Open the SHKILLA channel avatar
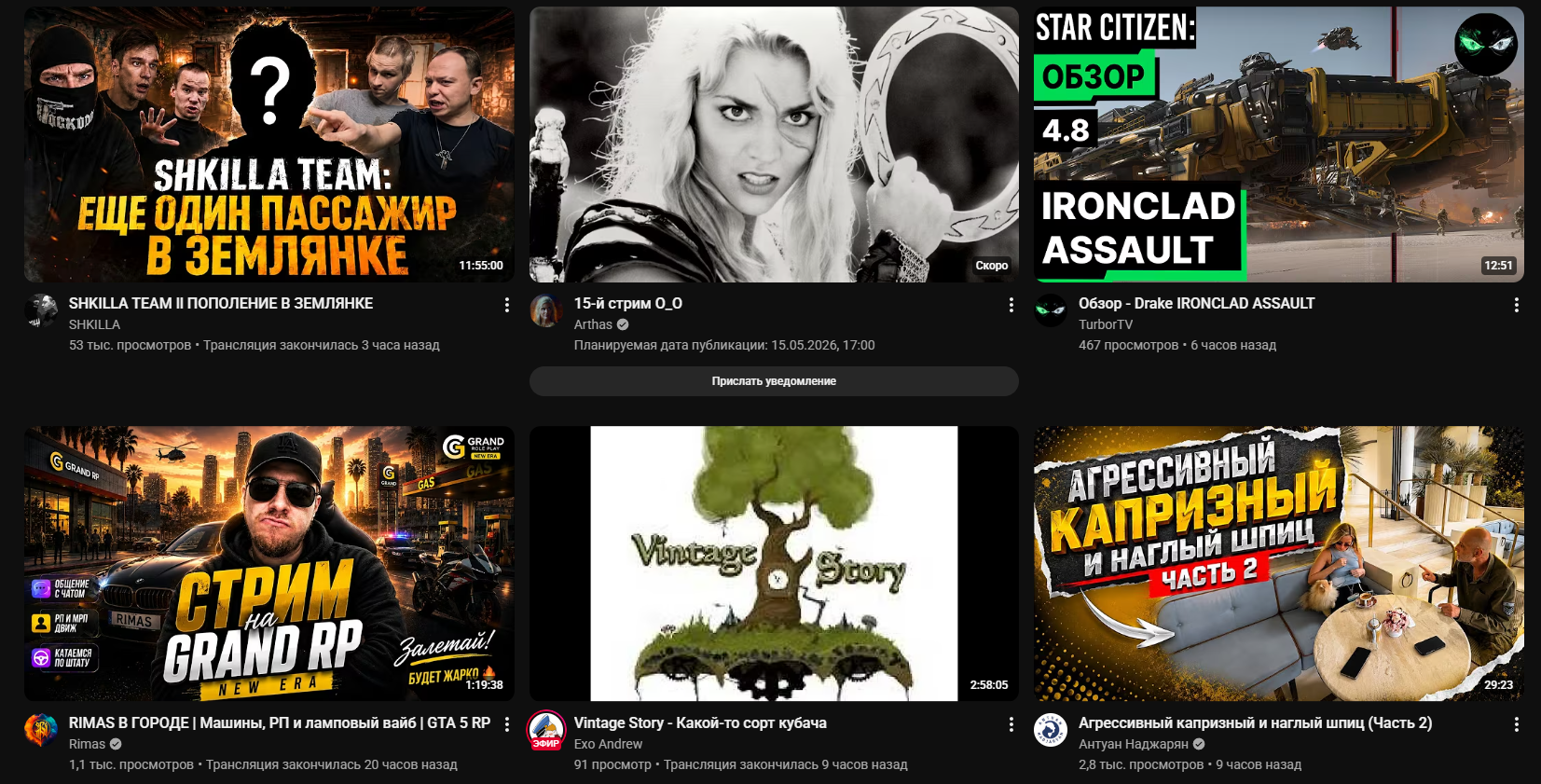Viewport: 1541px width, 784px height. (x=41, y=310)
